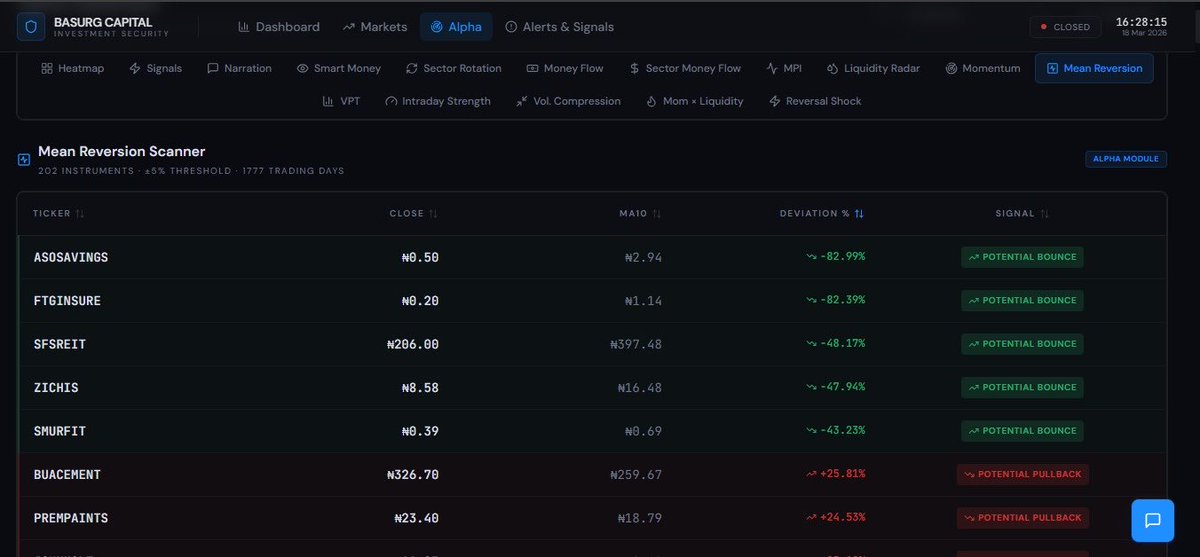
Task: Click SFSREIT Potential Bounce badge
Action: [x=1022, y=344]
